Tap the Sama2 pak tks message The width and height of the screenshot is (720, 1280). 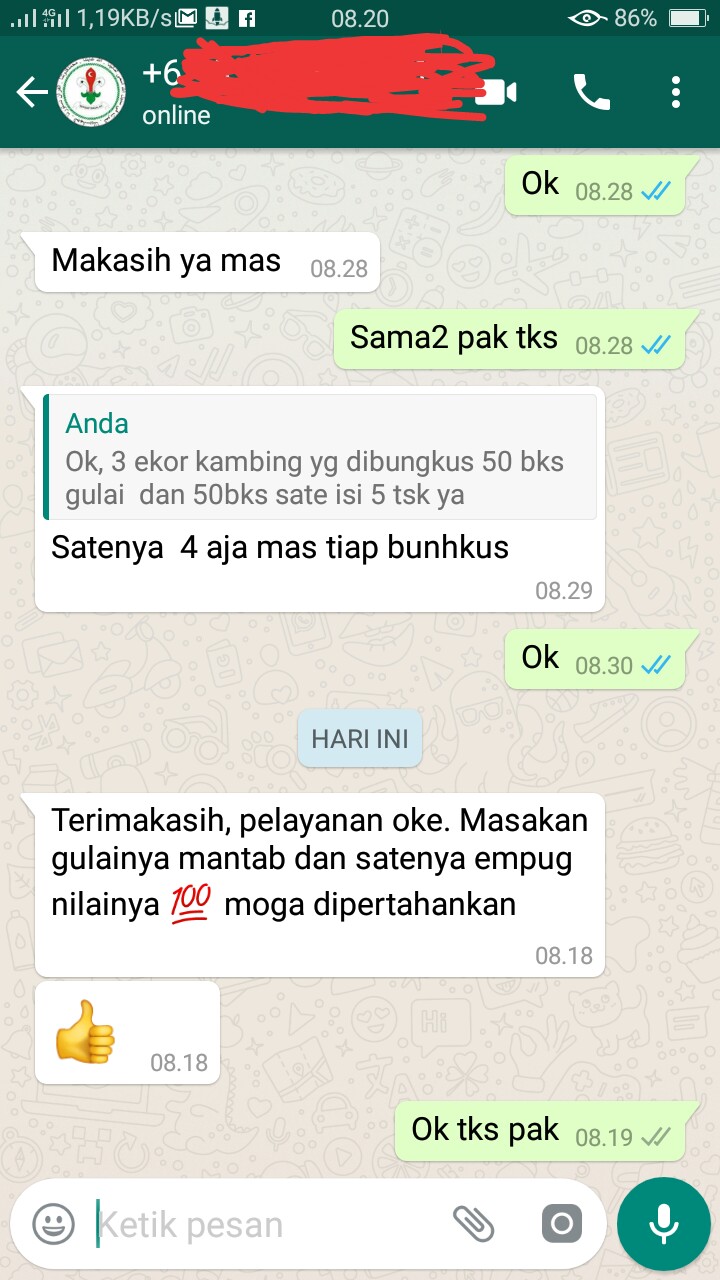pyautogui.click(x=509, y=339)
